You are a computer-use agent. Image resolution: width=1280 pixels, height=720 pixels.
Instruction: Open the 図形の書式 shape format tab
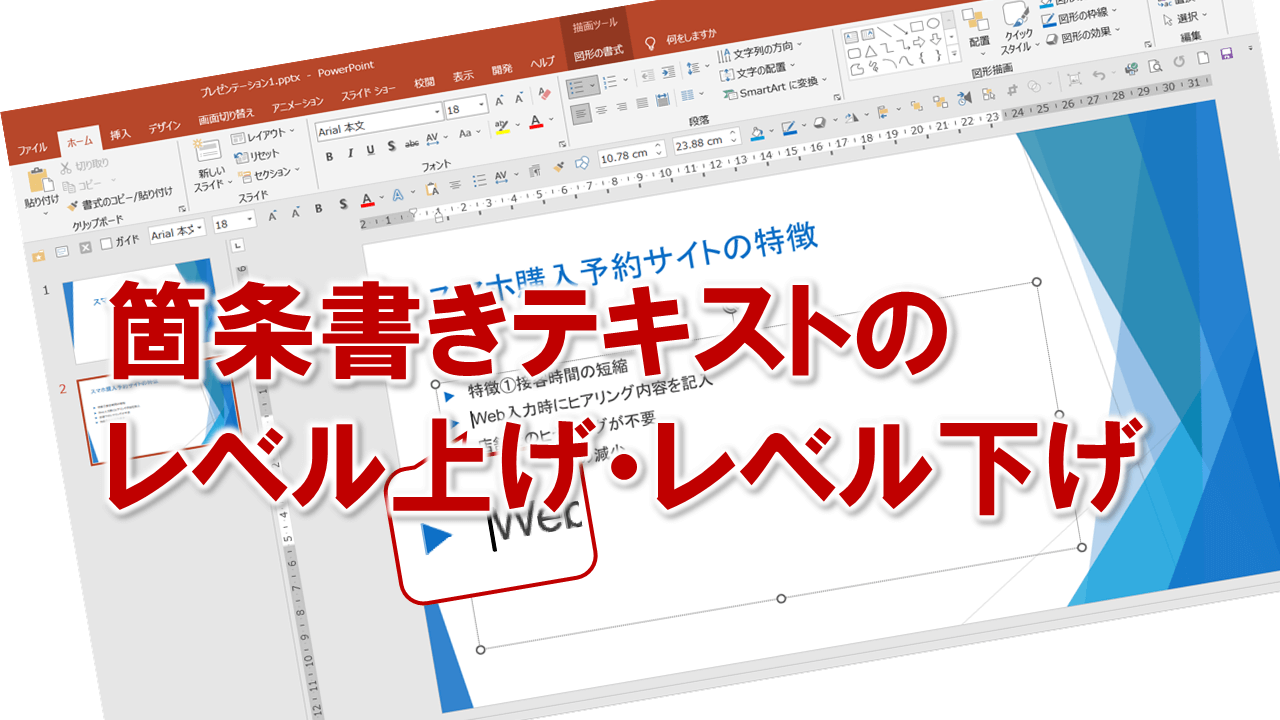tap(598, 52)
